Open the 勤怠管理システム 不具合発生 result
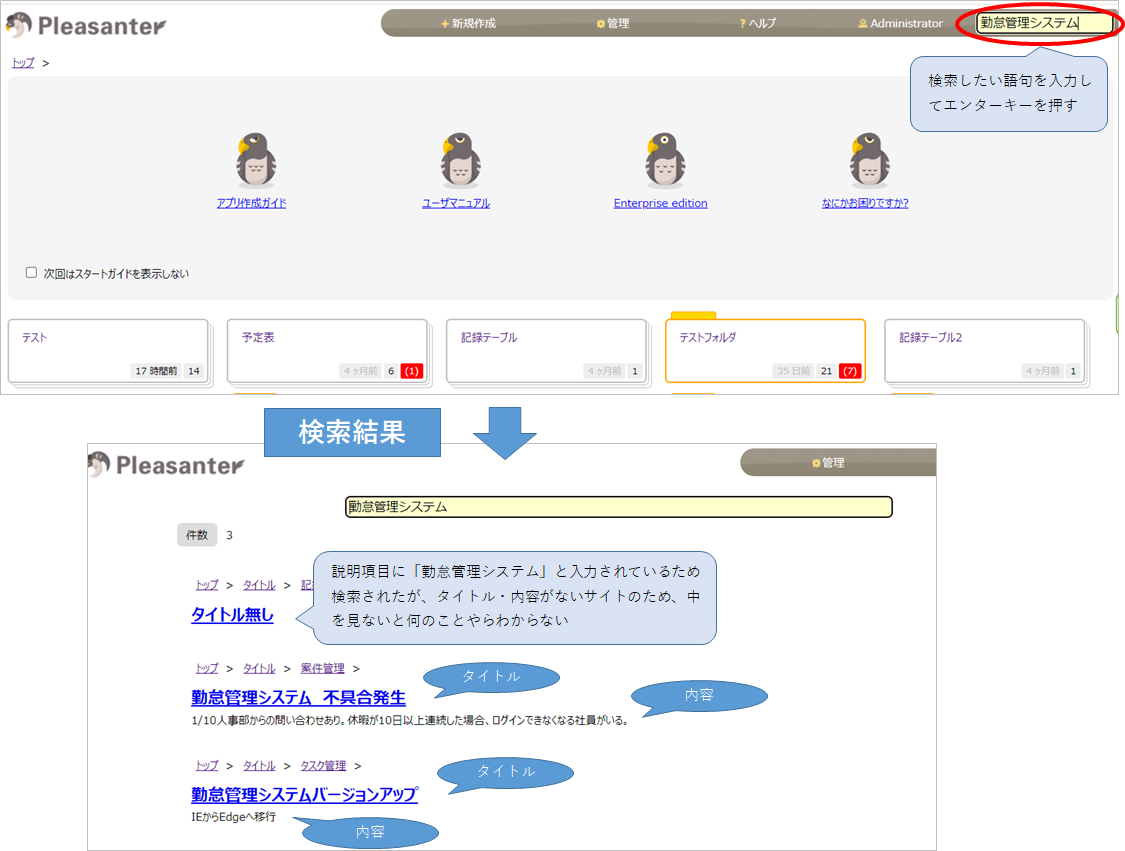 click(x=295, y=698)
